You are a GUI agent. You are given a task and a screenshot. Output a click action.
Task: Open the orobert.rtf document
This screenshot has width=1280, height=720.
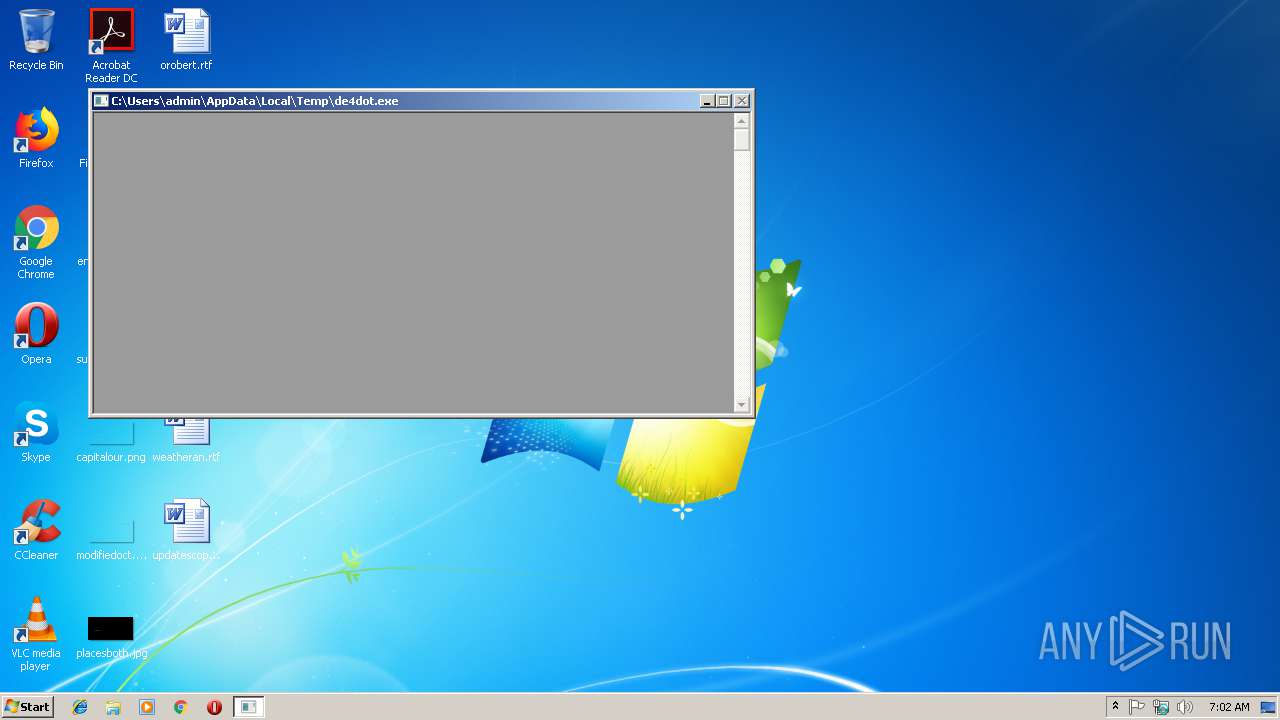pos(186,40)
